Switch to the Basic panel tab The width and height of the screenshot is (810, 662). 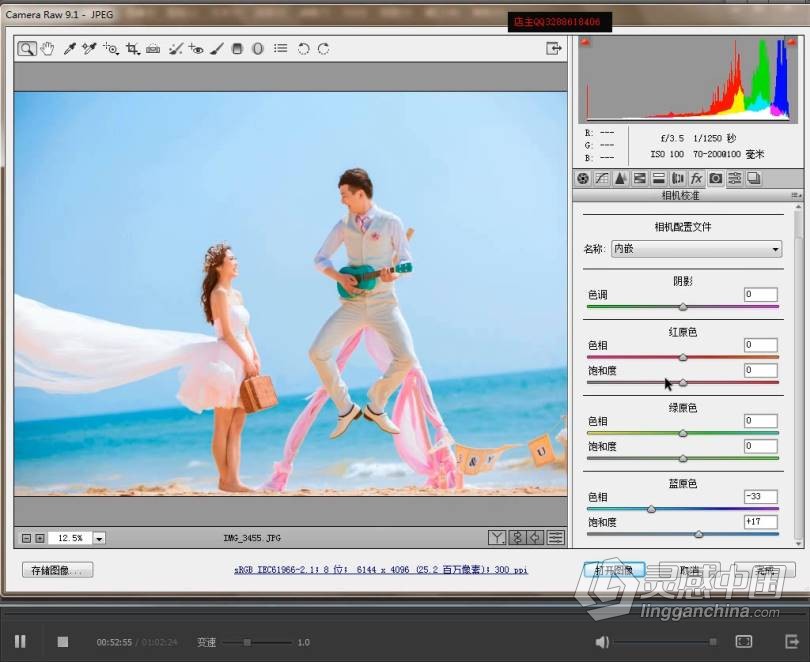[583, 179]
